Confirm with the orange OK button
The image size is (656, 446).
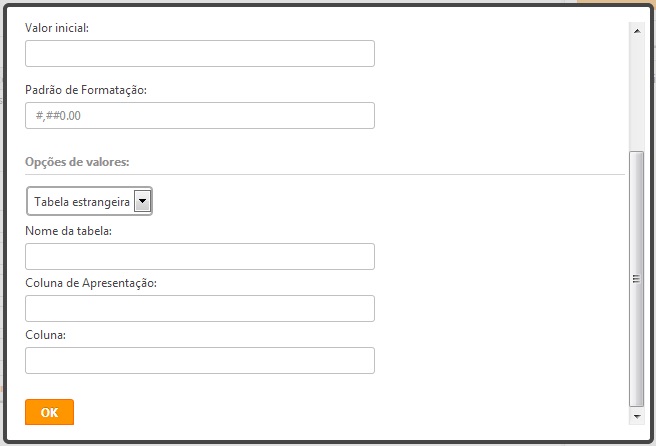[x=49, y=412]
